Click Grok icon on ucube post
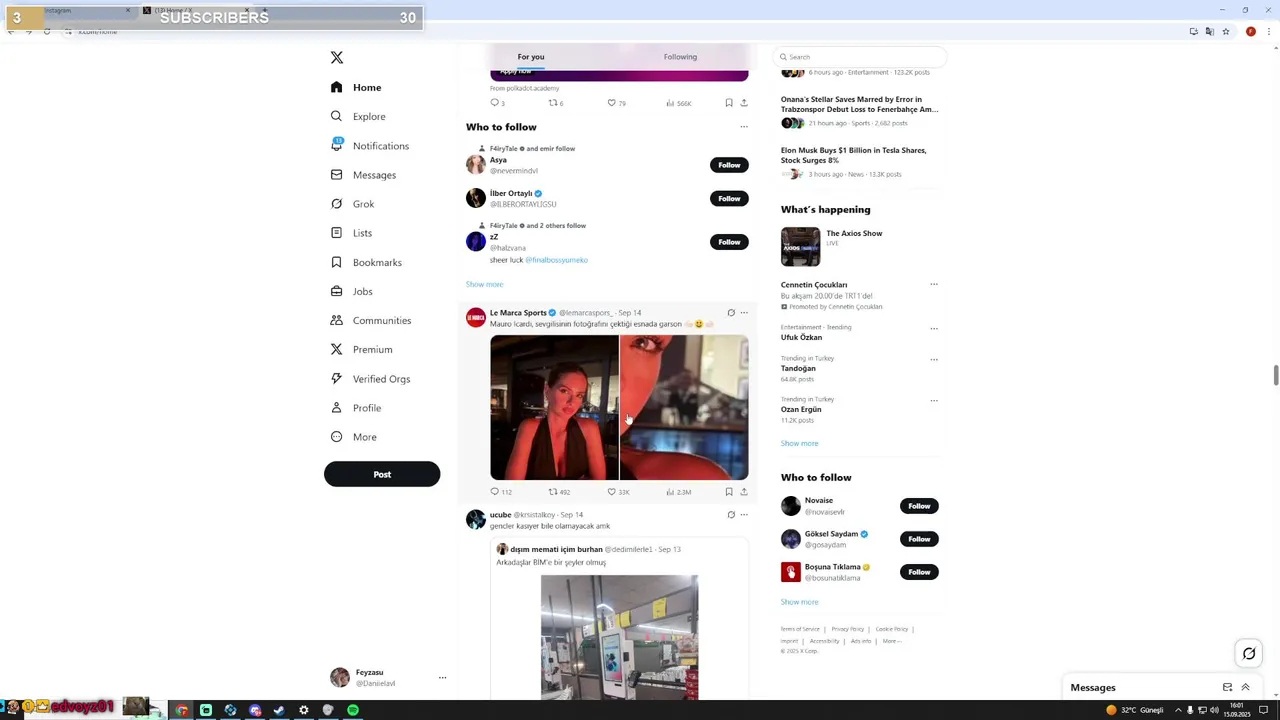 (731, 515)
